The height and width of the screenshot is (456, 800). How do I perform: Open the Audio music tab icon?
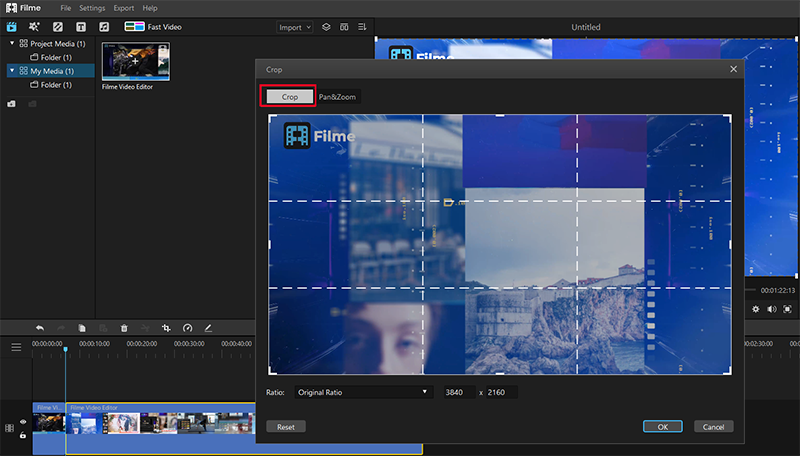click(x=104, y=27)
